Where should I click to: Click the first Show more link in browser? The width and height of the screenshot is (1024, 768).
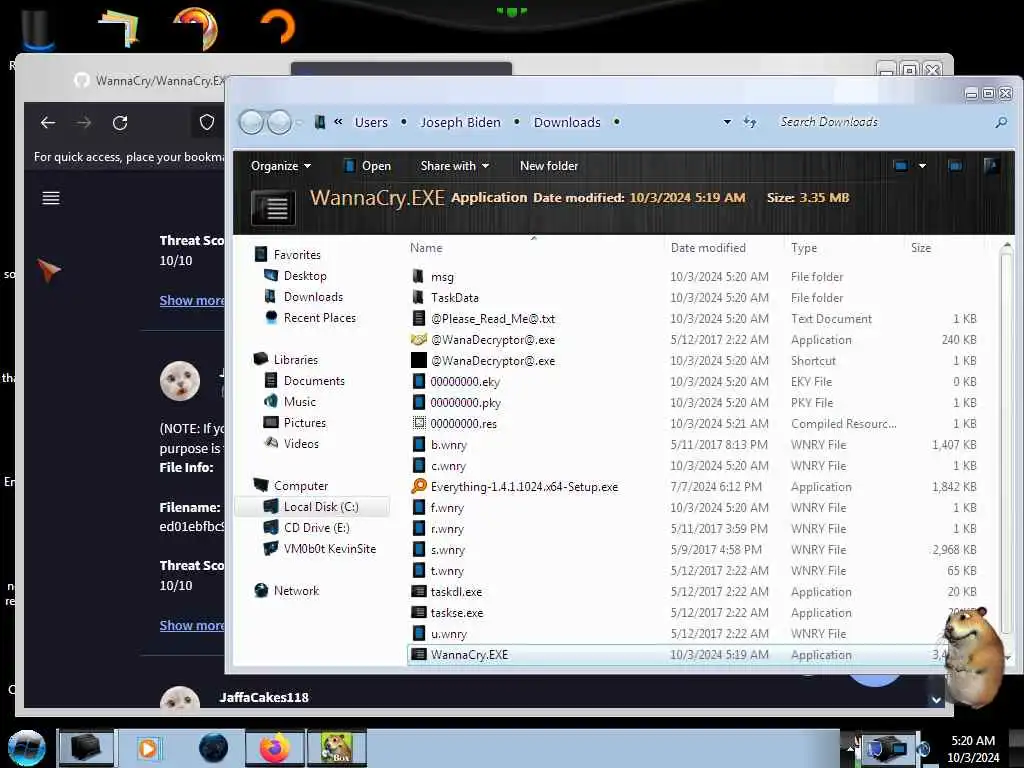click(191, 300)
